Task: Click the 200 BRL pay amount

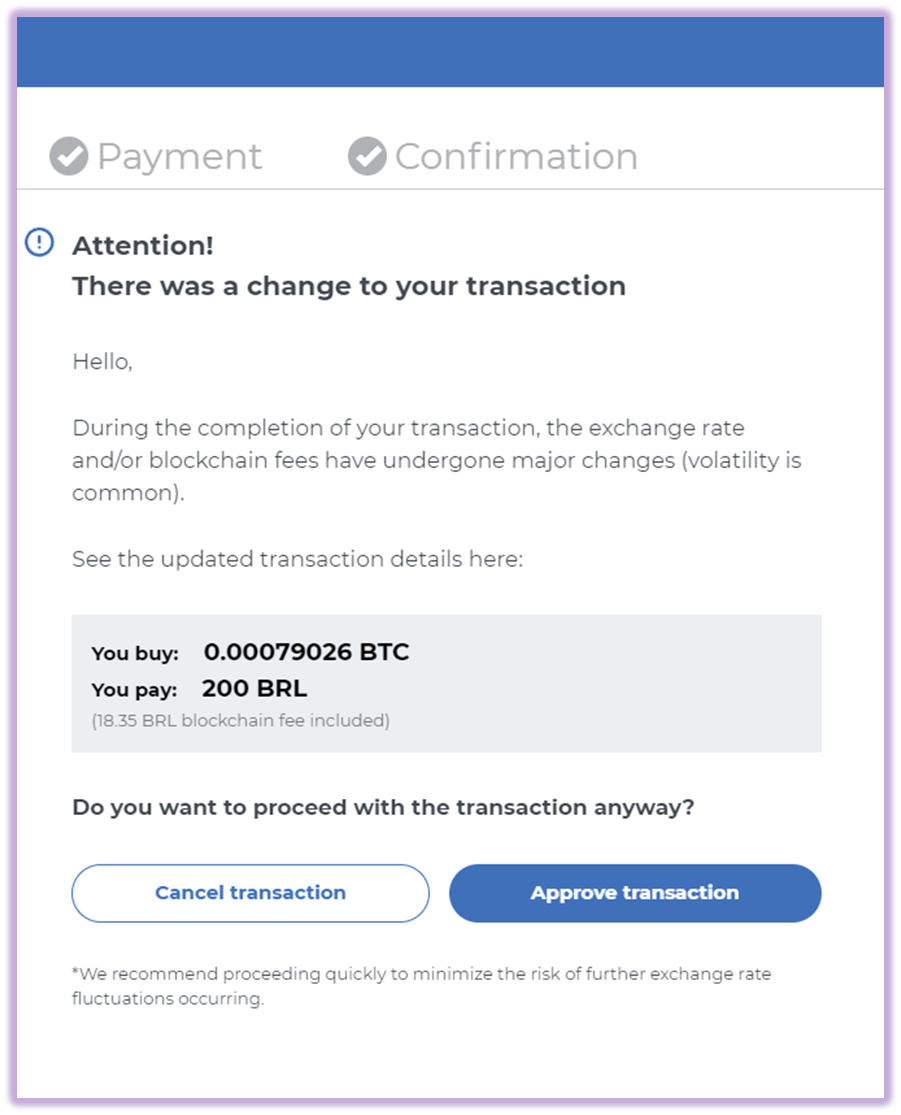Action: (x=255, y=688)
